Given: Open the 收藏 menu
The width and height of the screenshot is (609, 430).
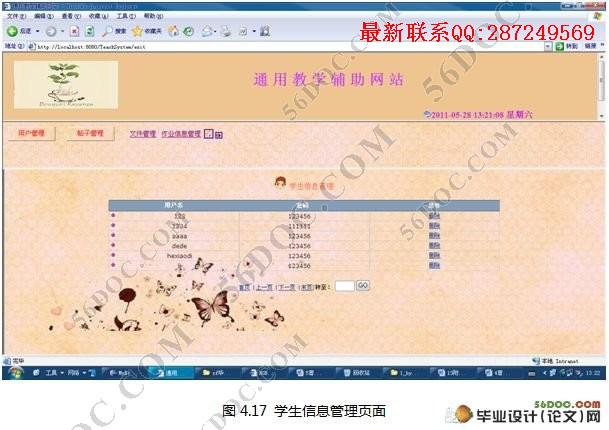Looking at the screenshot, I should (99, 16).
